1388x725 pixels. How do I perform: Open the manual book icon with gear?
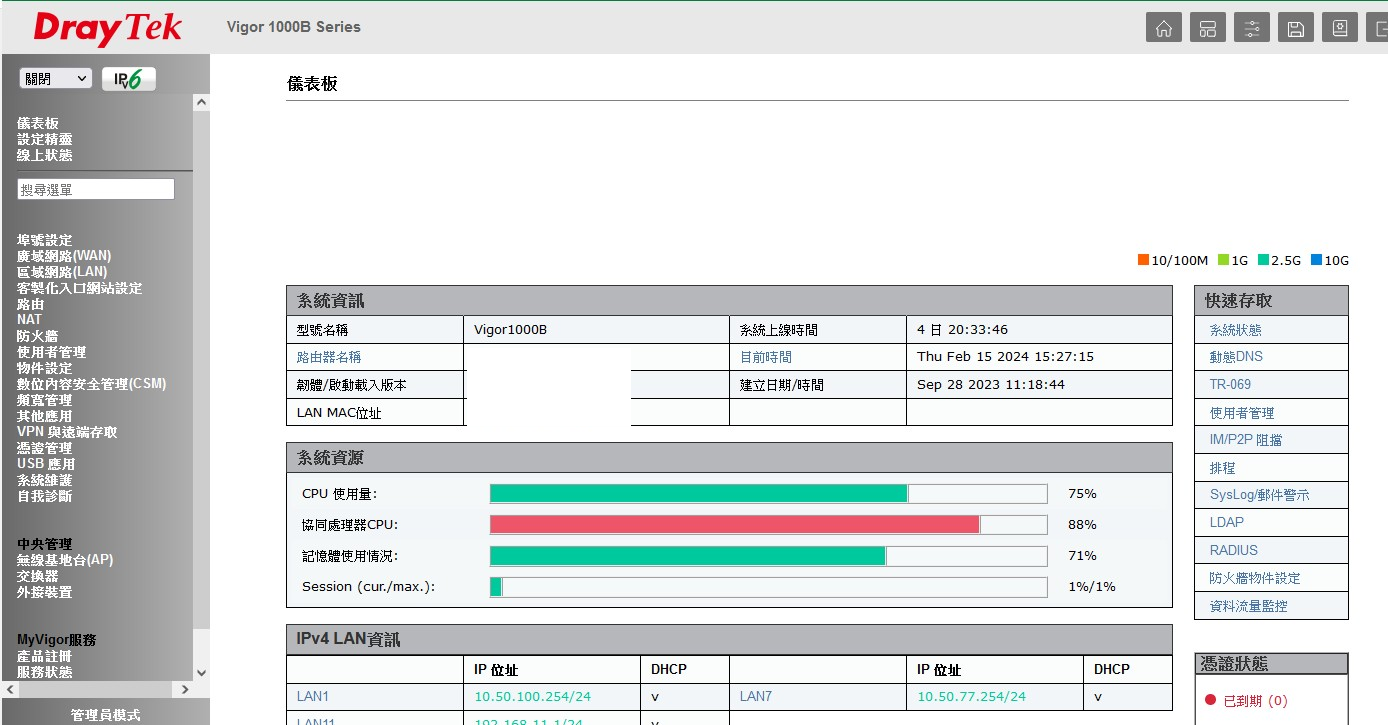click(x=1340, y=29)
